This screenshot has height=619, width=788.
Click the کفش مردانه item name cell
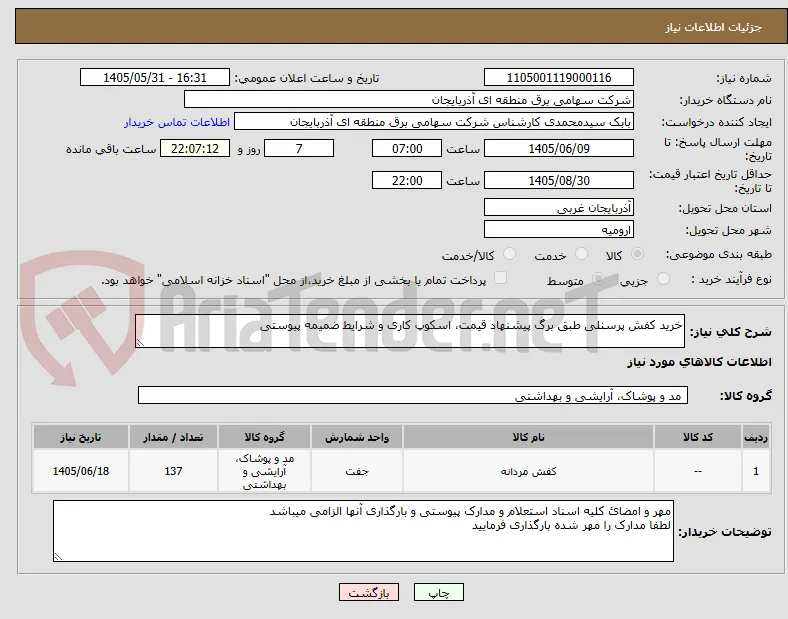point(528,471)
